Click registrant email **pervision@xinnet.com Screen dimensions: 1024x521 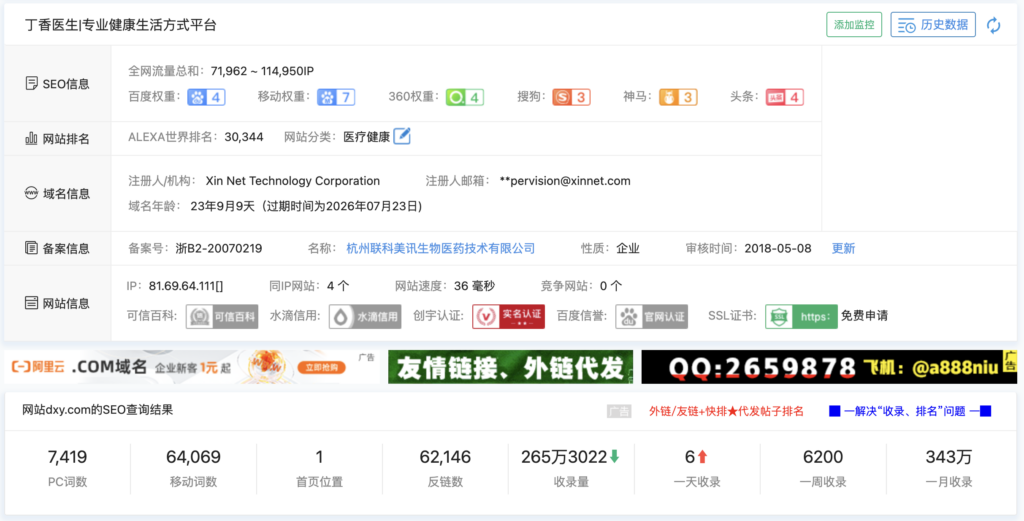[x=565, y=181]
